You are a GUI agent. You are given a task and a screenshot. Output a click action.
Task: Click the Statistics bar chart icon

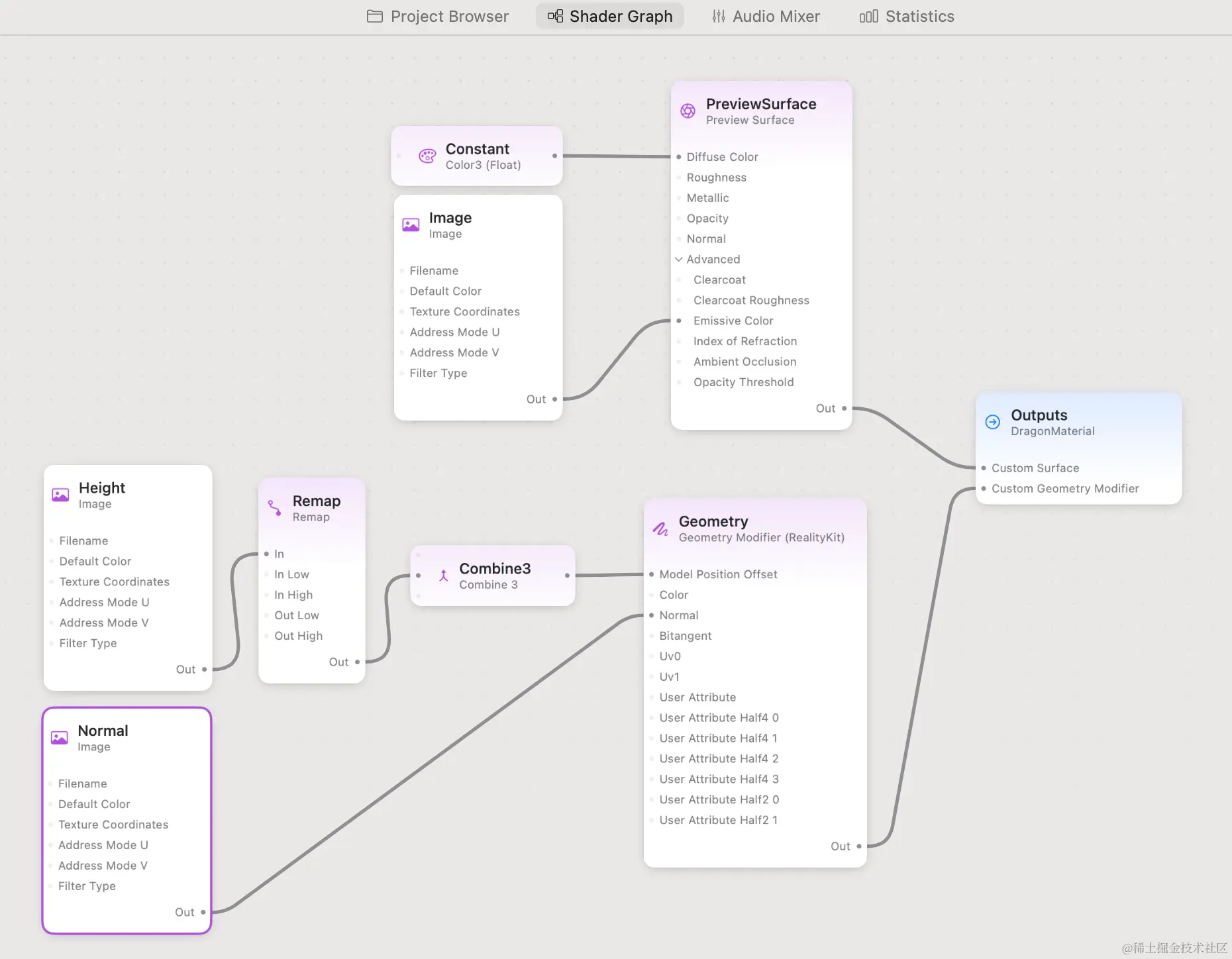pyautogui.click(x=868, y=17)
